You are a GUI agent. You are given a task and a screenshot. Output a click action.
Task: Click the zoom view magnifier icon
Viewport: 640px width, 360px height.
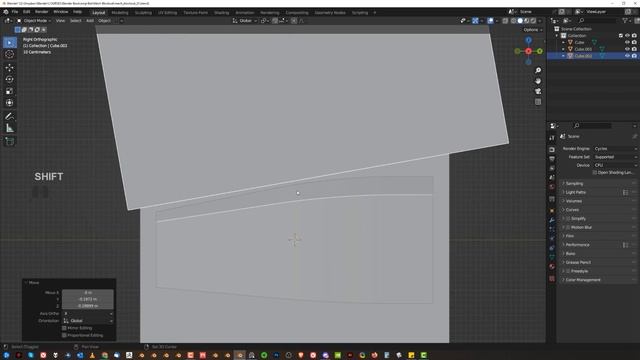(538, 71)
